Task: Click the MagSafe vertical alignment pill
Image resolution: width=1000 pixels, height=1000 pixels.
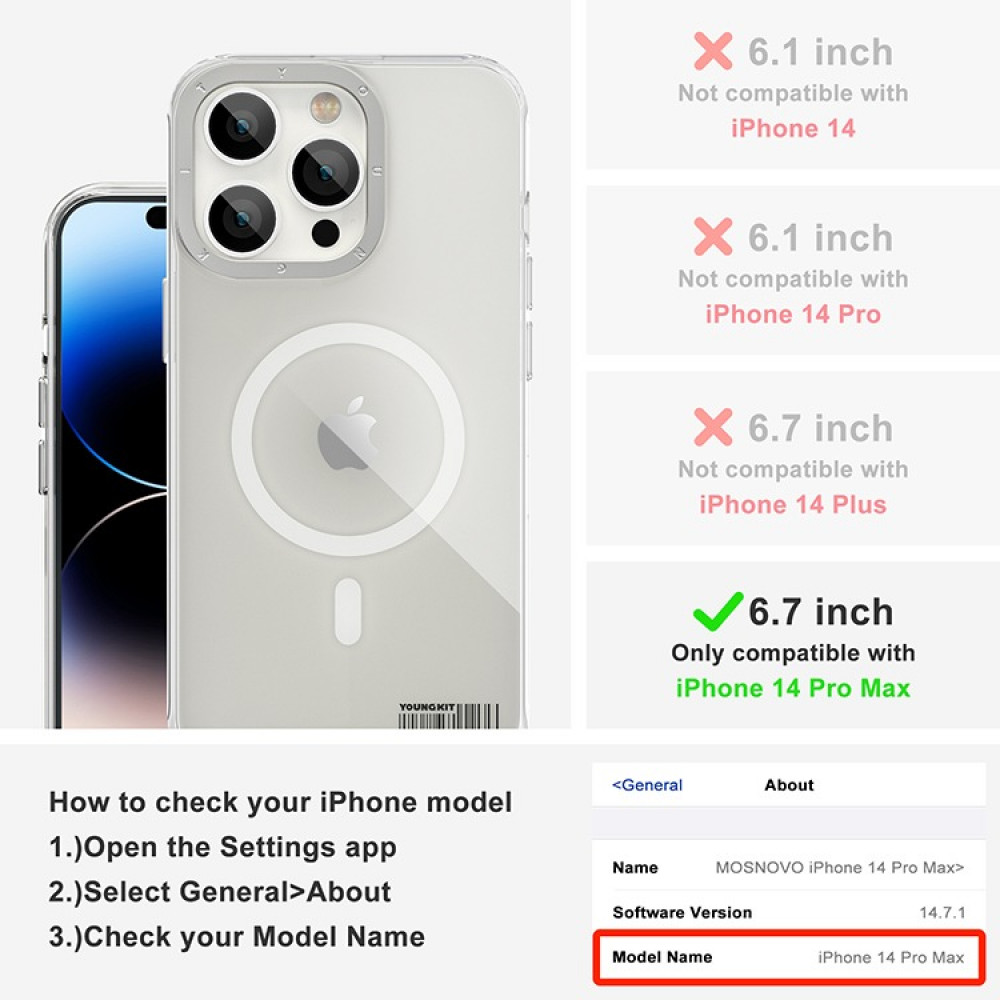Action: click(348, 611)
